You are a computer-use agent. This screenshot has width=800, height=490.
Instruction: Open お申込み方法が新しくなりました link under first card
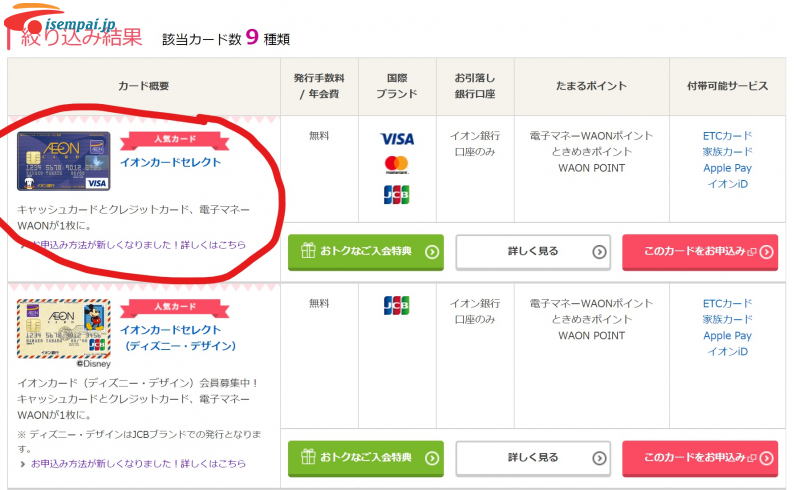(x=138, y=245)
